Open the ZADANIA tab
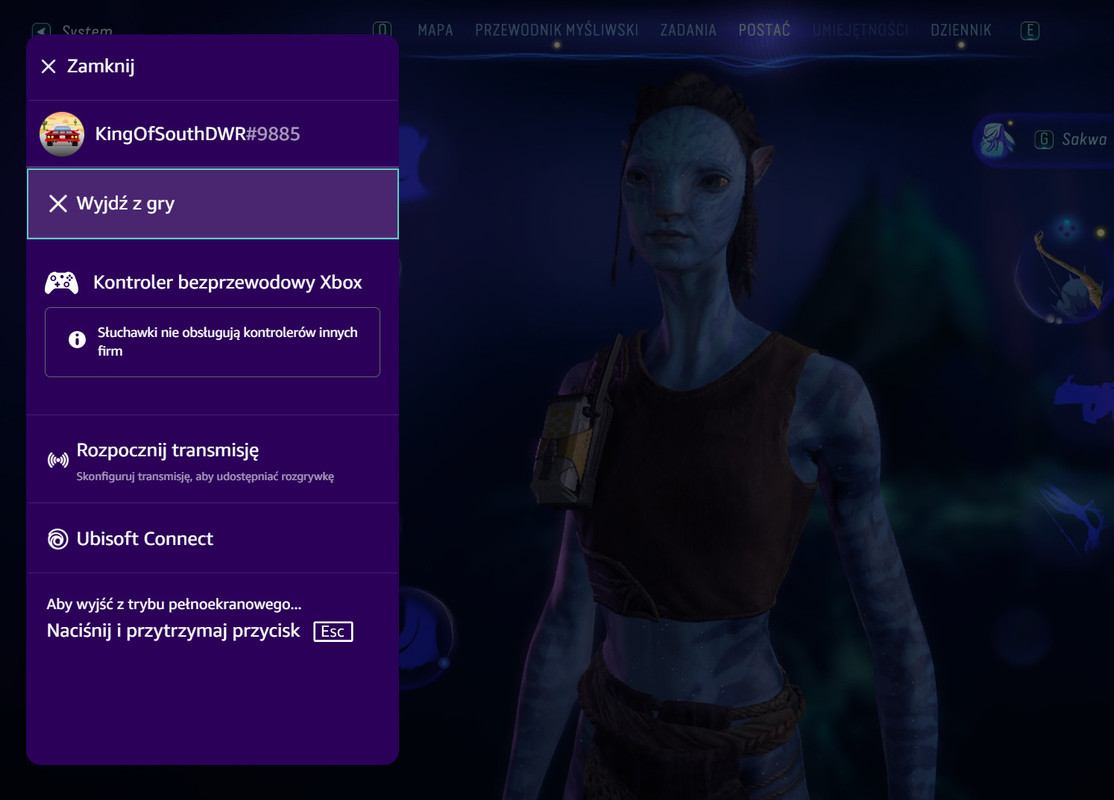Image resolution: width=1114 pixels, height=800 pixels. (688, 30)
